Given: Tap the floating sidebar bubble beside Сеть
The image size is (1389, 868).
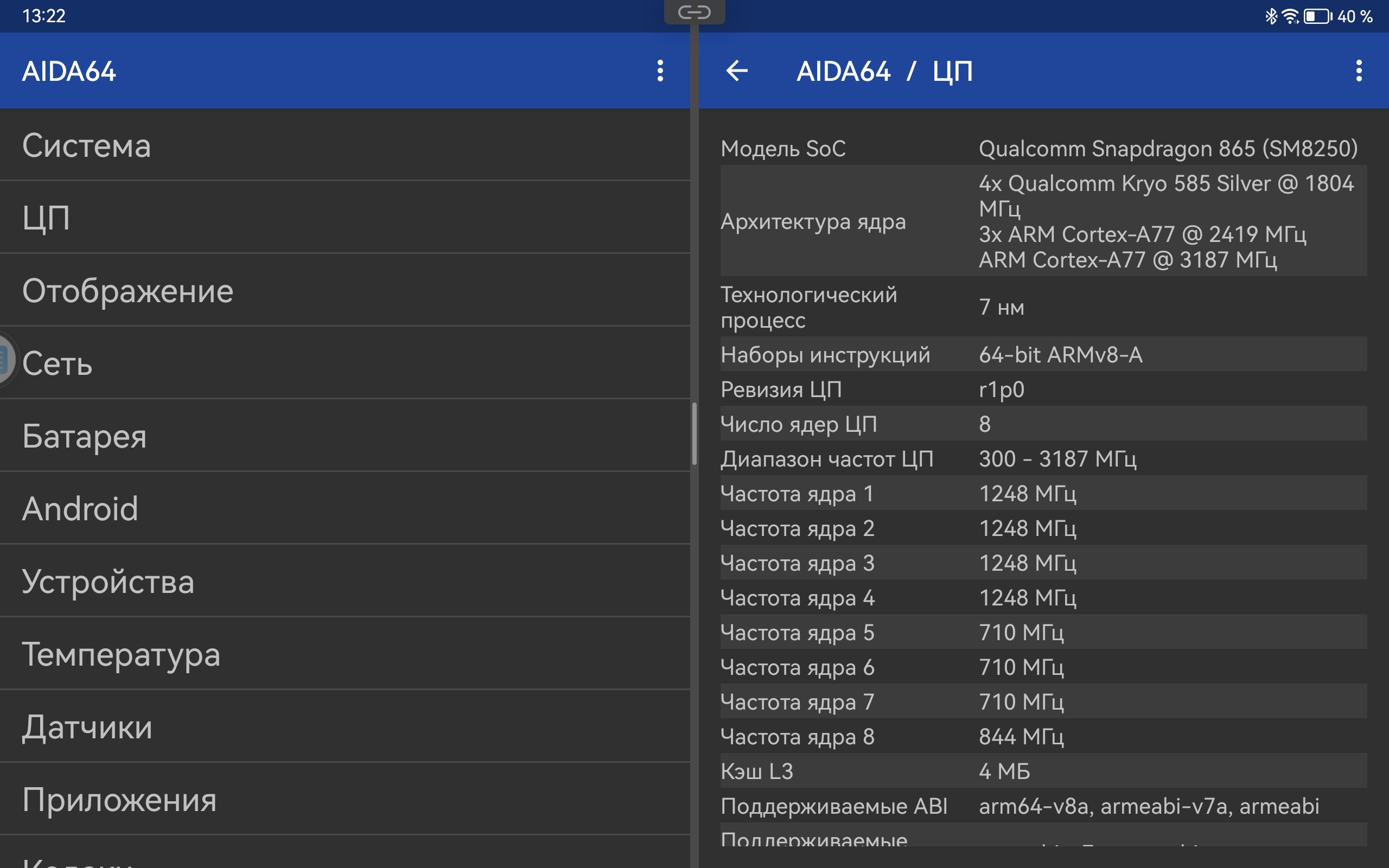Looking at the screenshot, I should tap(7, 359).
